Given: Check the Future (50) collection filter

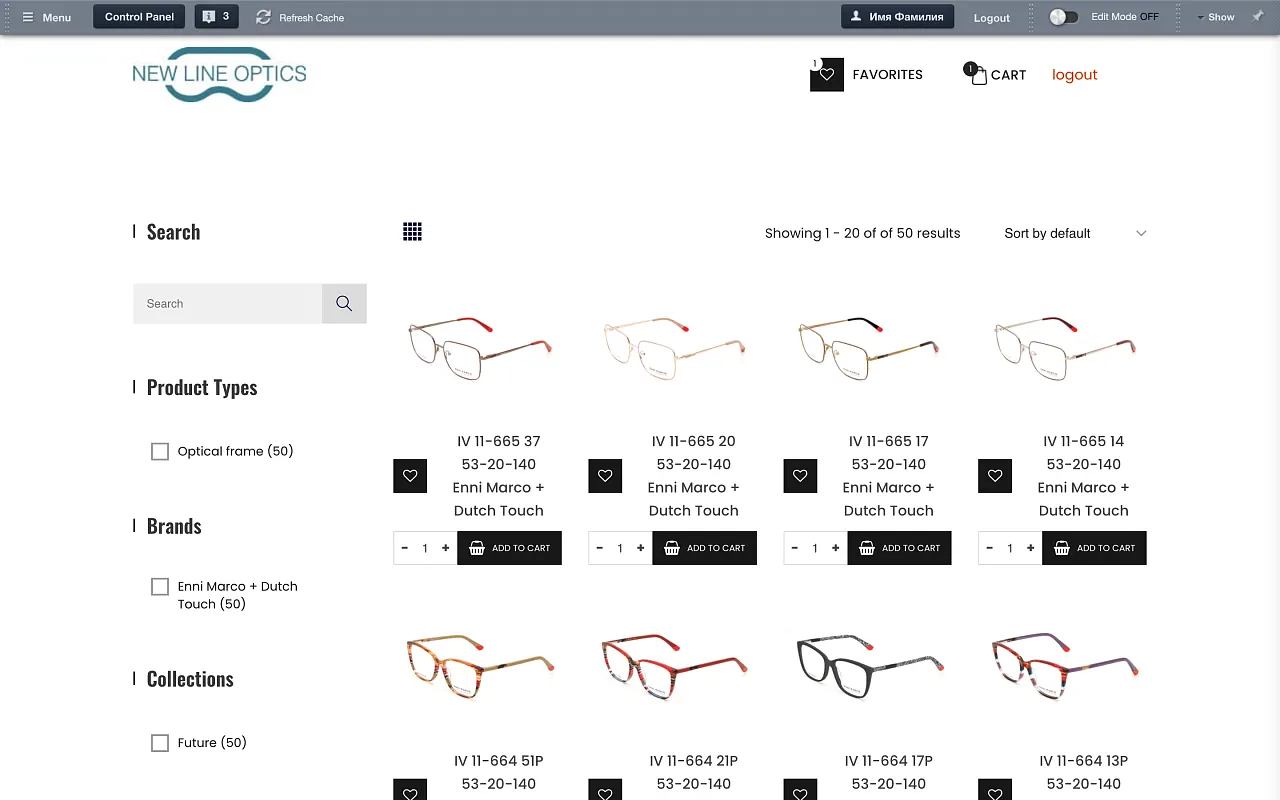Looking at the screenshot, I should (x=160, y=743).
